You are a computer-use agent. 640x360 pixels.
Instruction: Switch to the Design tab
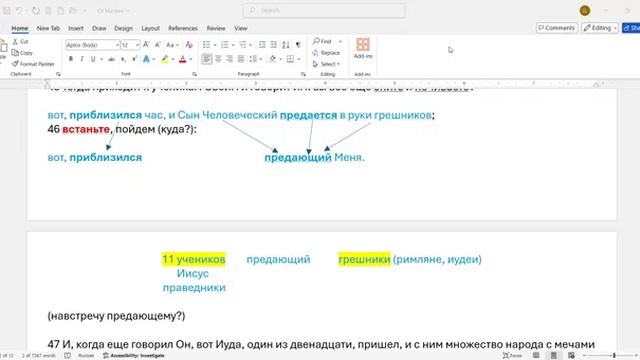(123, 28)
